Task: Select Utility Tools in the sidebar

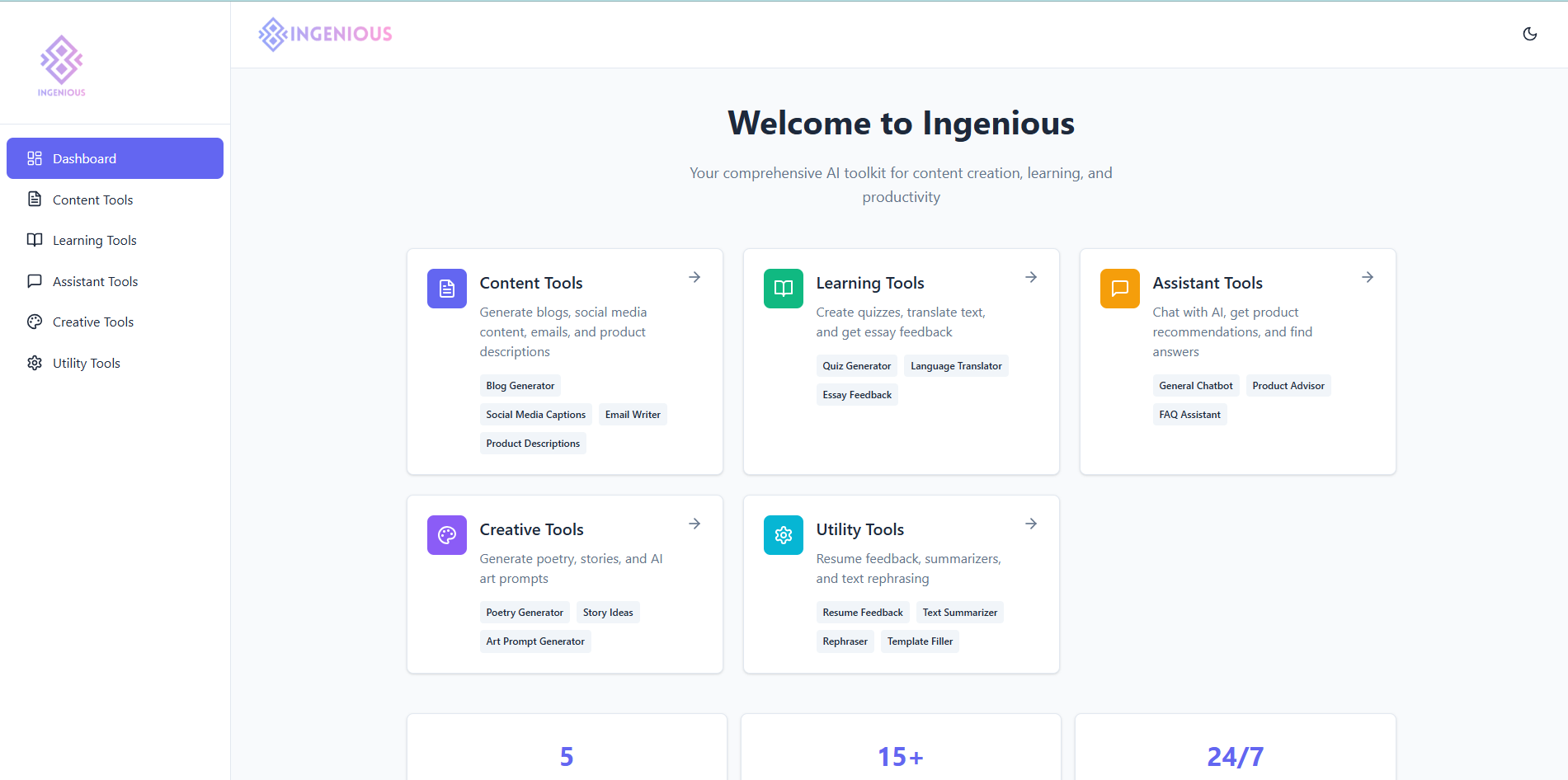Action: tap(86, 363)
